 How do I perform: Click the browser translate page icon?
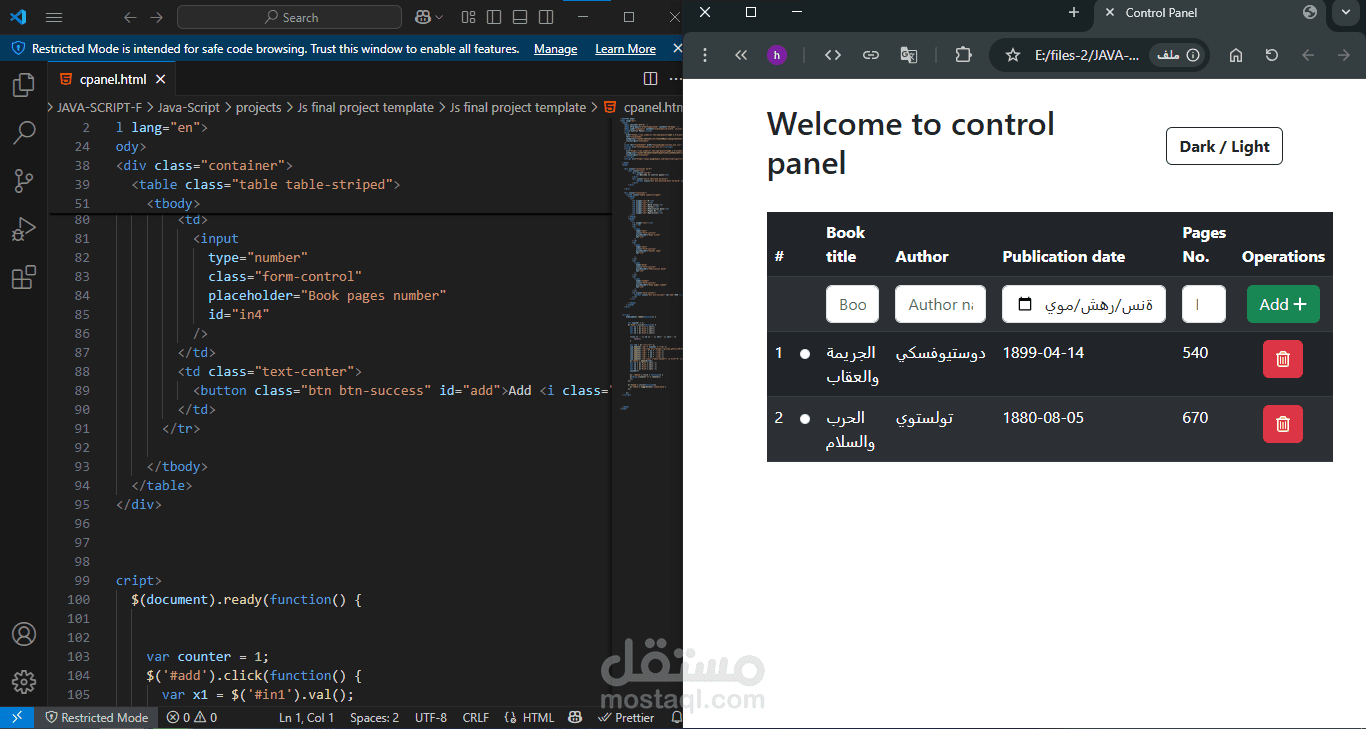(909, 55)
